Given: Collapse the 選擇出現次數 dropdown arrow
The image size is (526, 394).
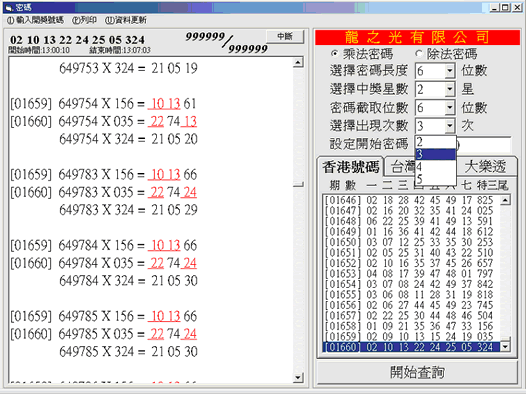Looking at the screenshot, I should (x=450, y=126).
